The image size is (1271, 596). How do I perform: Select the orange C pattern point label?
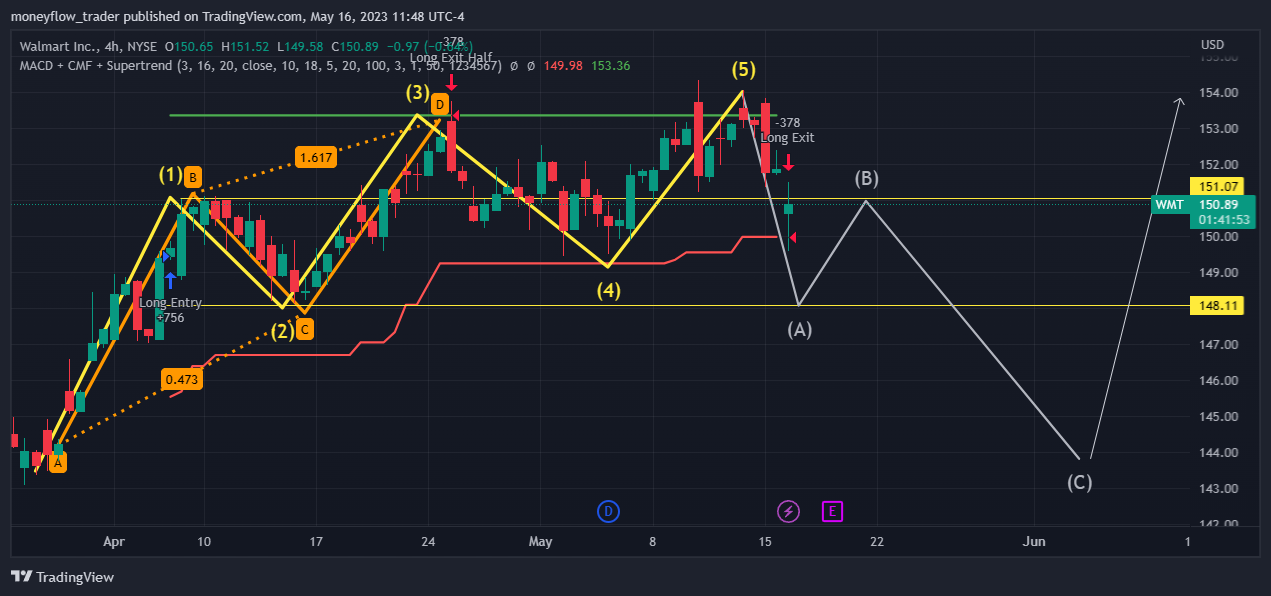(x=304, y=328)
